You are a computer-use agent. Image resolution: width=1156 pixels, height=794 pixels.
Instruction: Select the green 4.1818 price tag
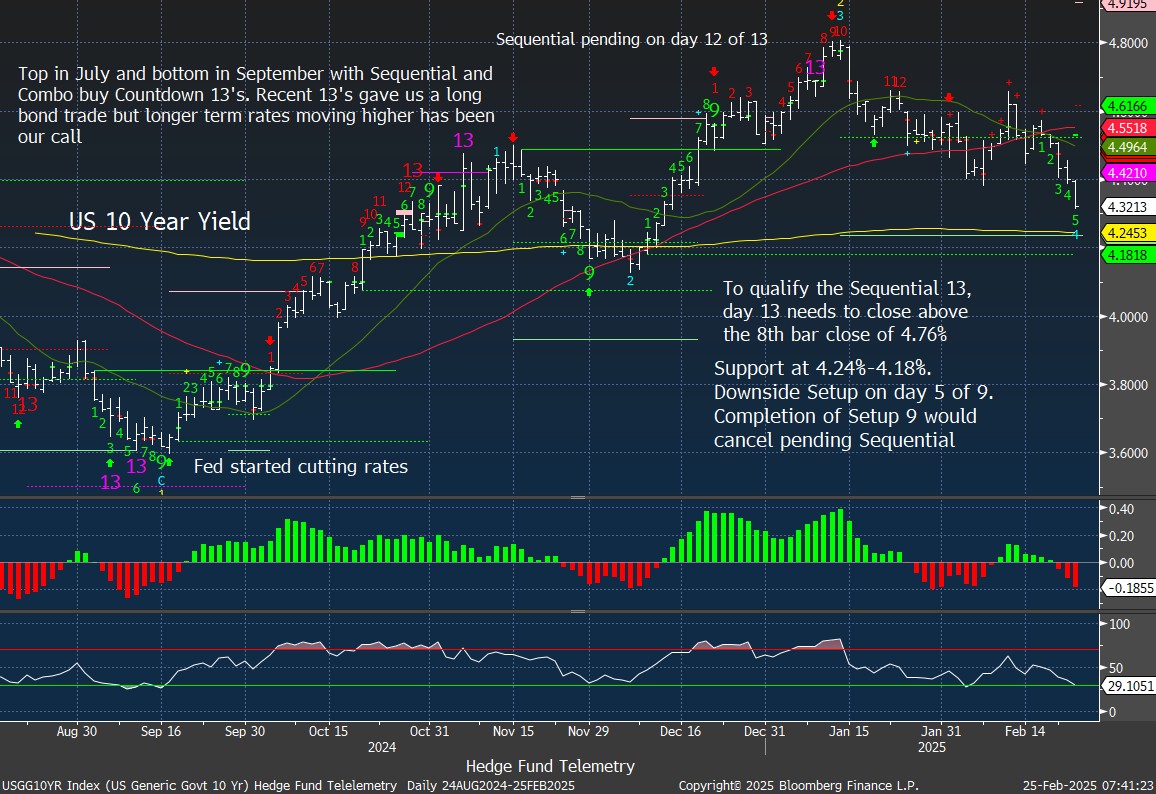[1128, 255]
